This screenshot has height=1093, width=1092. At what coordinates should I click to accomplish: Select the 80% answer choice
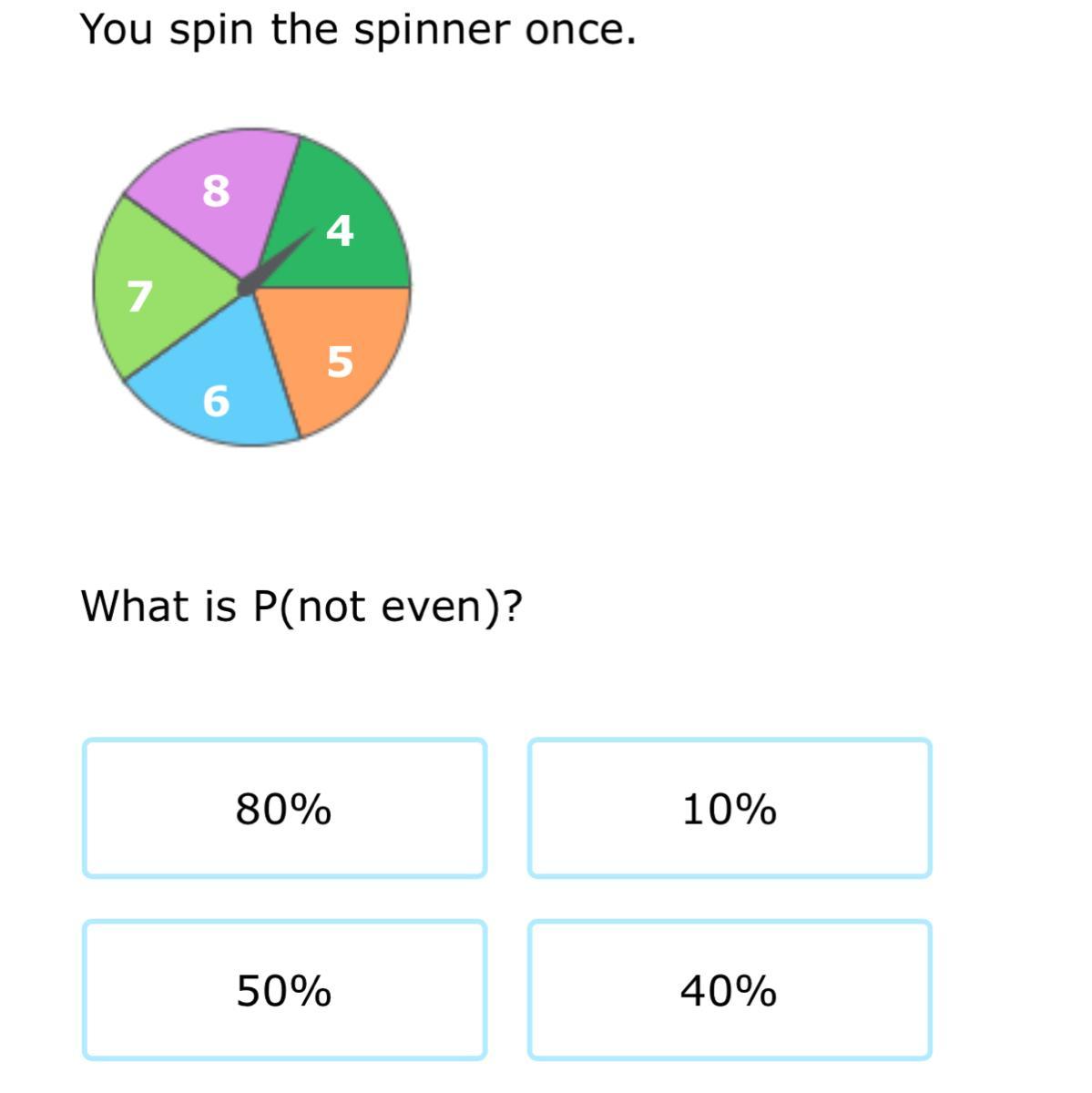point(284,808)
